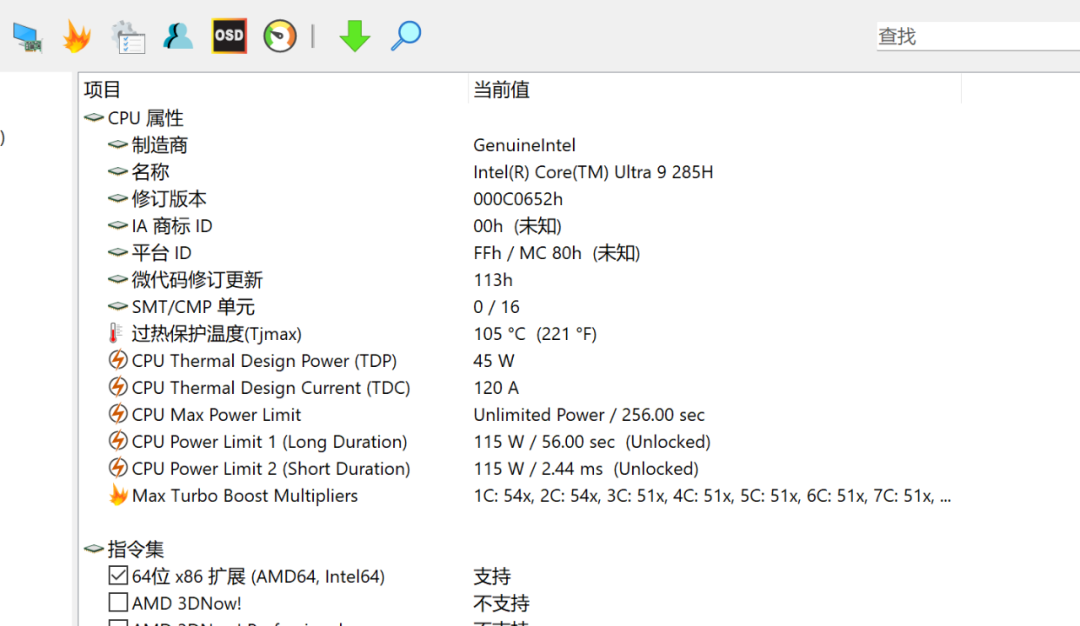Click the Unlimited Power / 256.00 sec value
Viewport: 1080px width, 626px height.
pos(589,415)
